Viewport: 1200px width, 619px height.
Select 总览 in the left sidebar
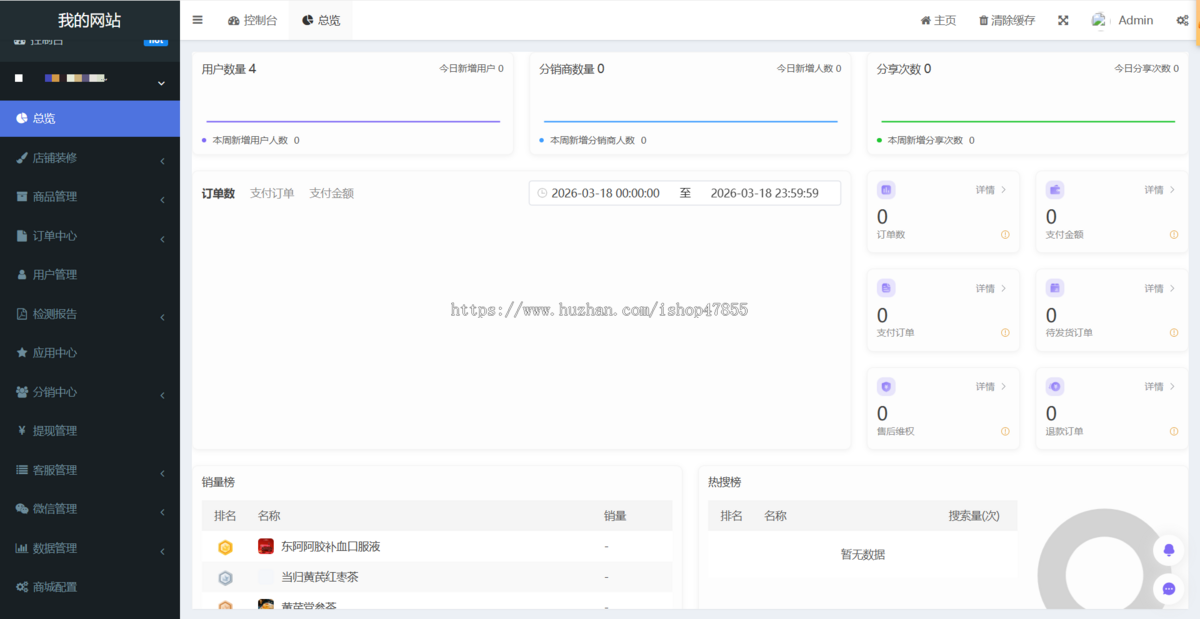pos(90,118)
